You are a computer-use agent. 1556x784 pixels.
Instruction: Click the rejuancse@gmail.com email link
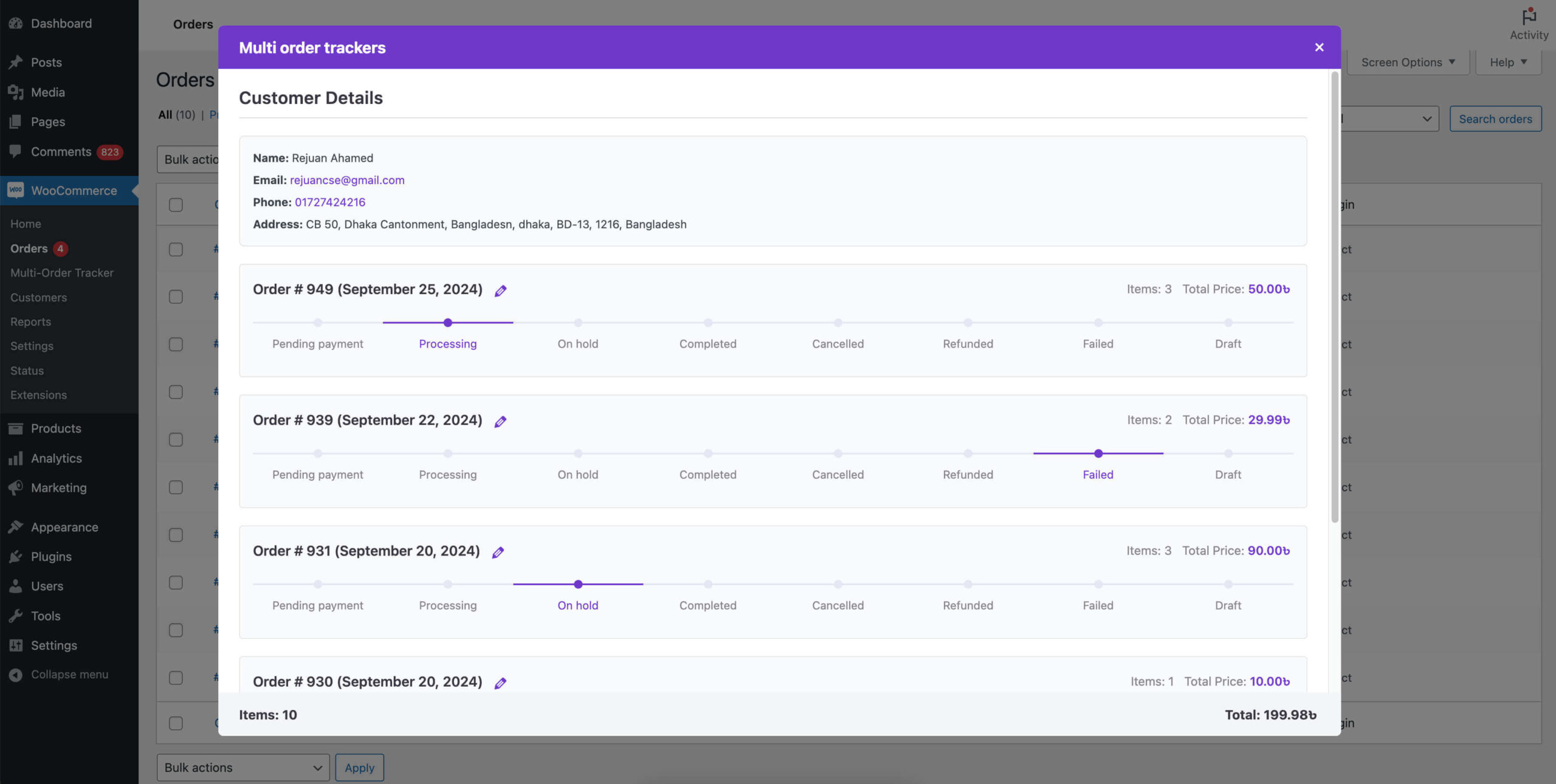(x=348, y=180)
